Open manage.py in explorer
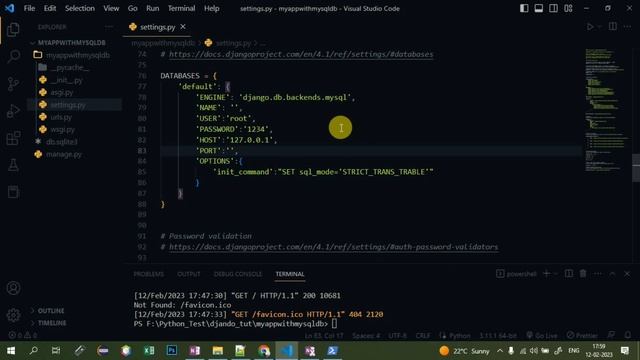Image resolution: width=640 pixels, height=360 pixels. click(64, 154)
